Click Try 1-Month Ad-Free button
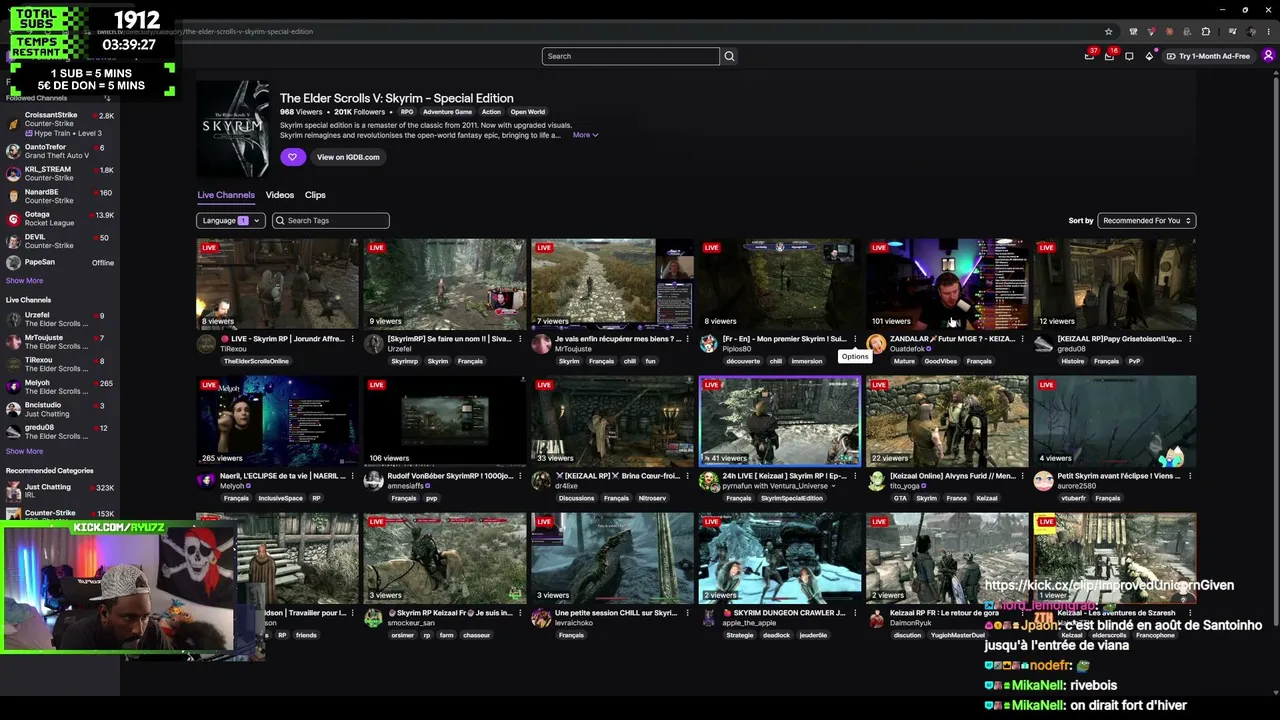Viewport: 1280px width, 720px height. pyautogui.click(x=1208, y=56)
